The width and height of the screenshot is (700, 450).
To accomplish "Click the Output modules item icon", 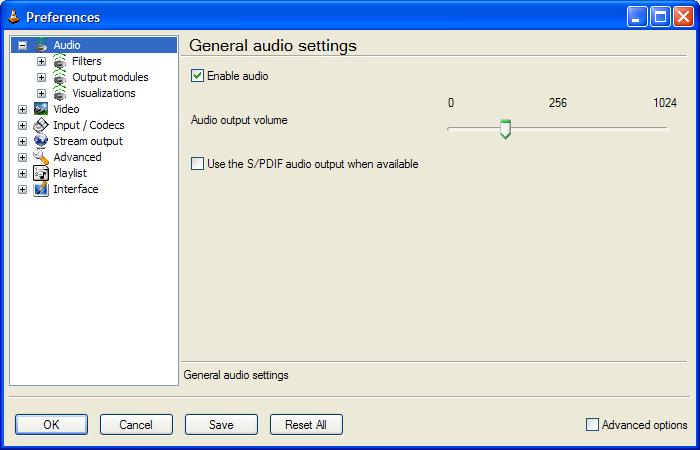I will point(59,77).
